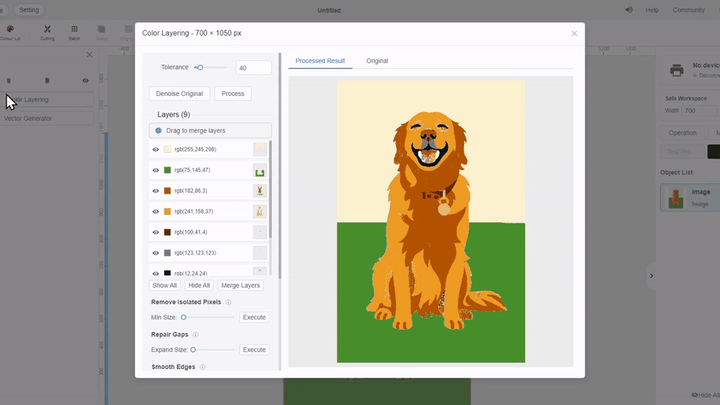Select Vector Generator in left panel
720x405 pixels.
coord(47,118)
